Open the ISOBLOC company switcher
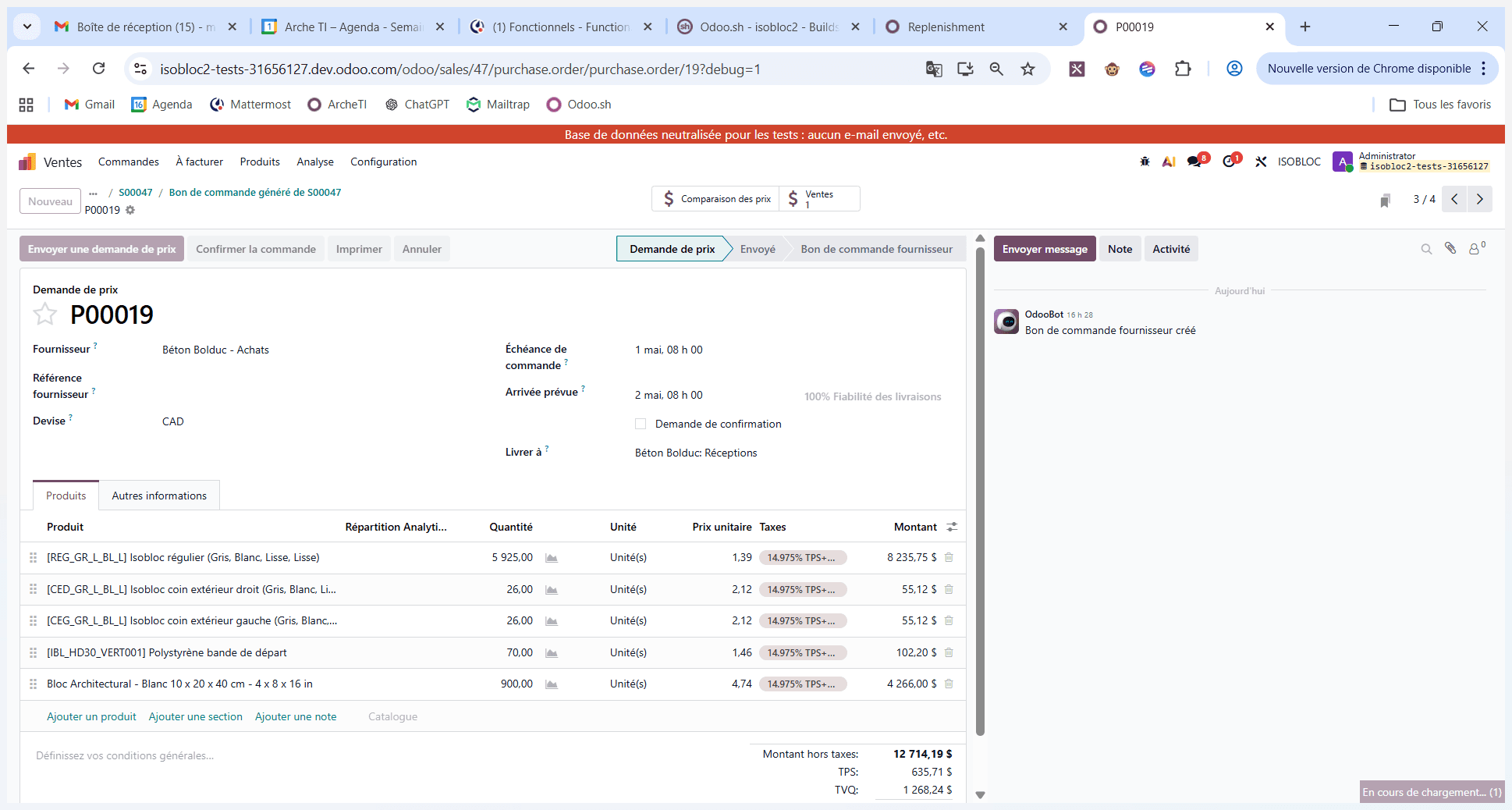This screenshot has height=810, width=1512. tap(1299, 162)
